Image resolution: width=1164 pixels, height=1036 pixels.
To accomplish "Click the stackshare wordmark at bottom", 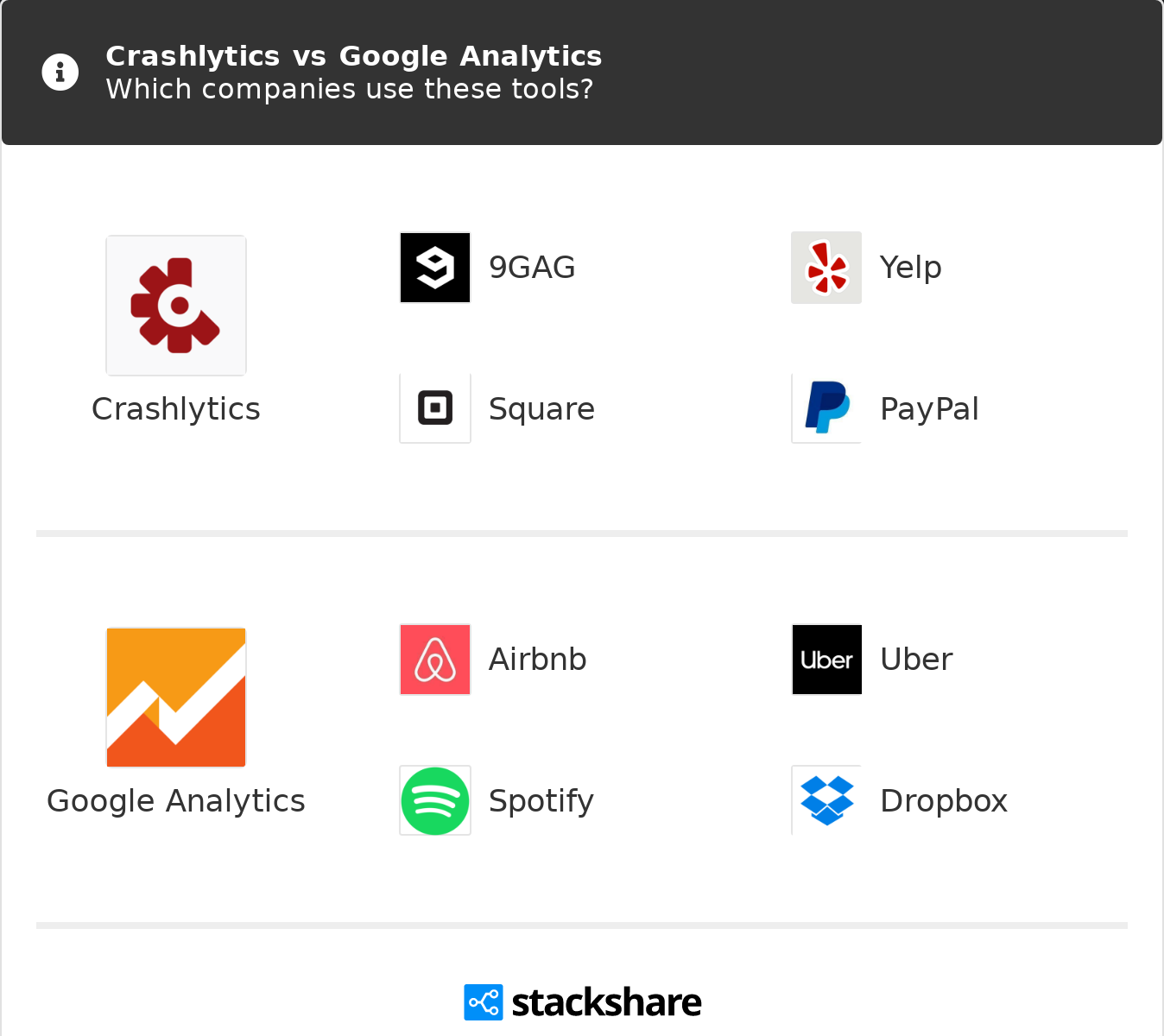I will pyautogui.click(x=606, y=1002).
